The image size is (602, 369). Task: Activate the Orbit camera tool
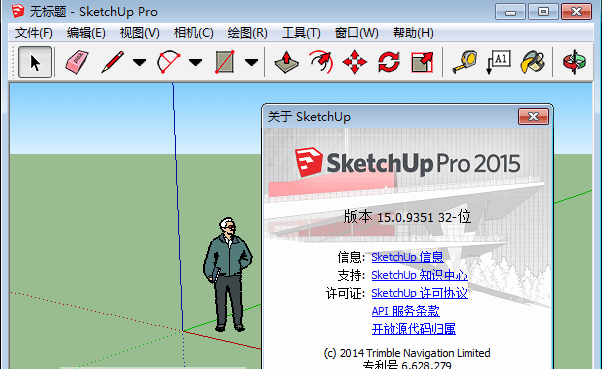tap(574, 62)
